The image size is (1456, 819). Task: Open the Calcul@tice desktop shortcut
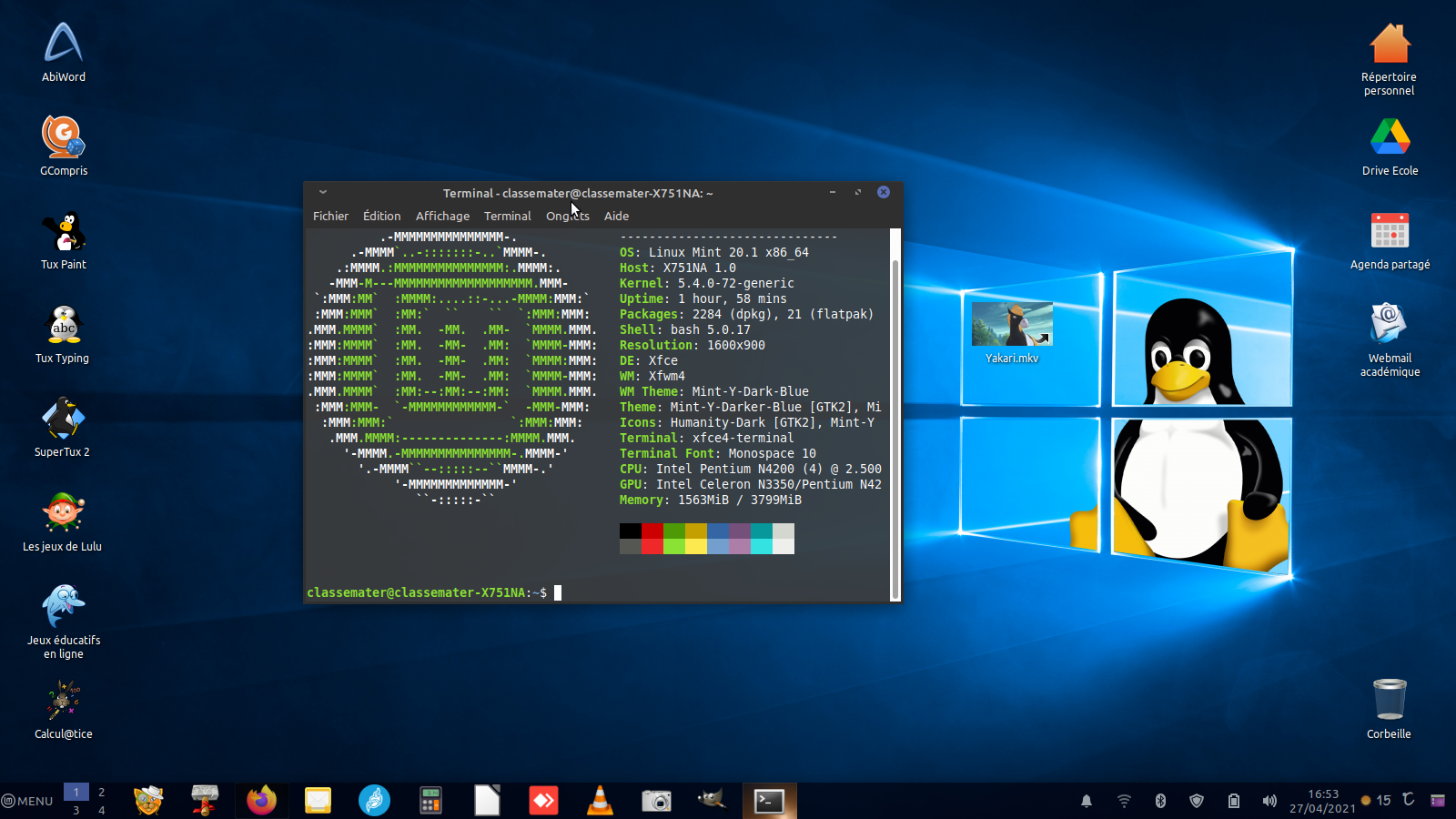64,711
